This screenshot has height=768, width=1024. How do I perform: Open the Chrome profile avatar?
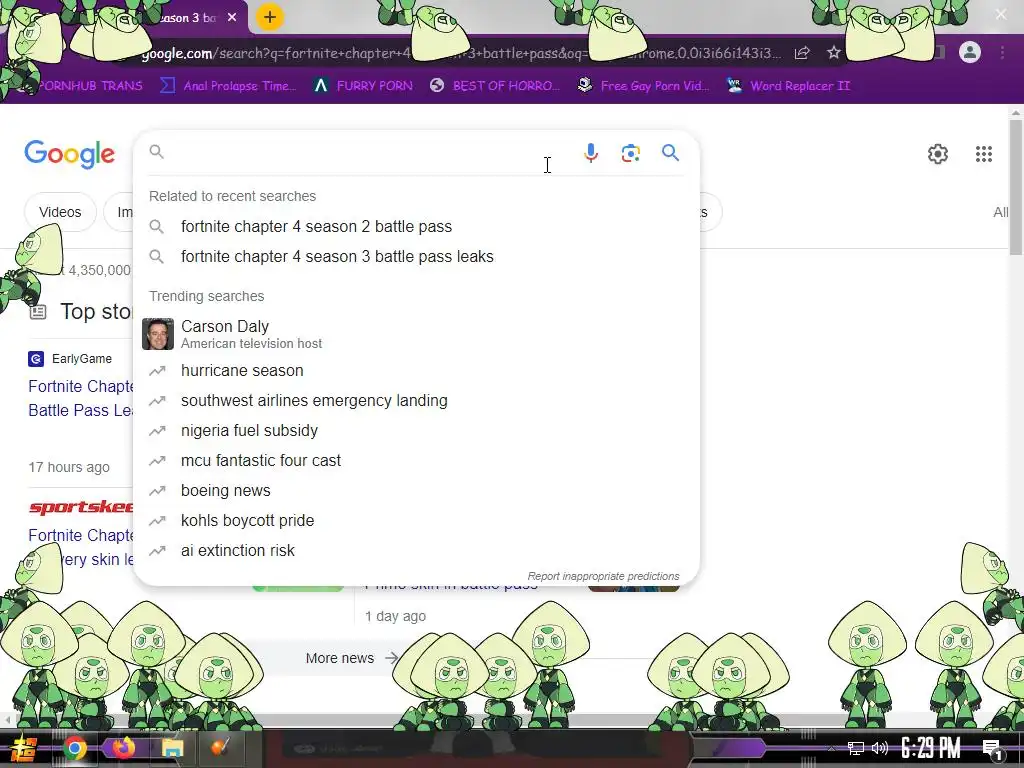coord(970,52)
